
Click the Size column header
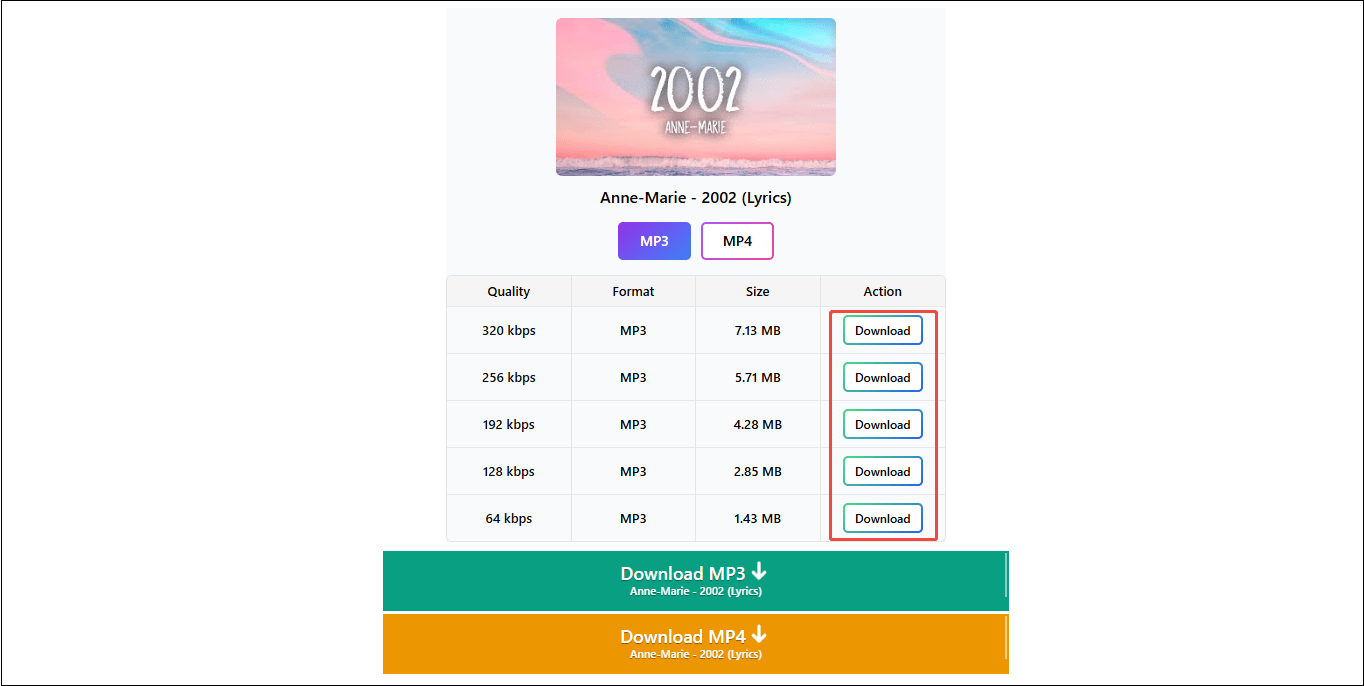pyautogui.click(x=757, y=291)
